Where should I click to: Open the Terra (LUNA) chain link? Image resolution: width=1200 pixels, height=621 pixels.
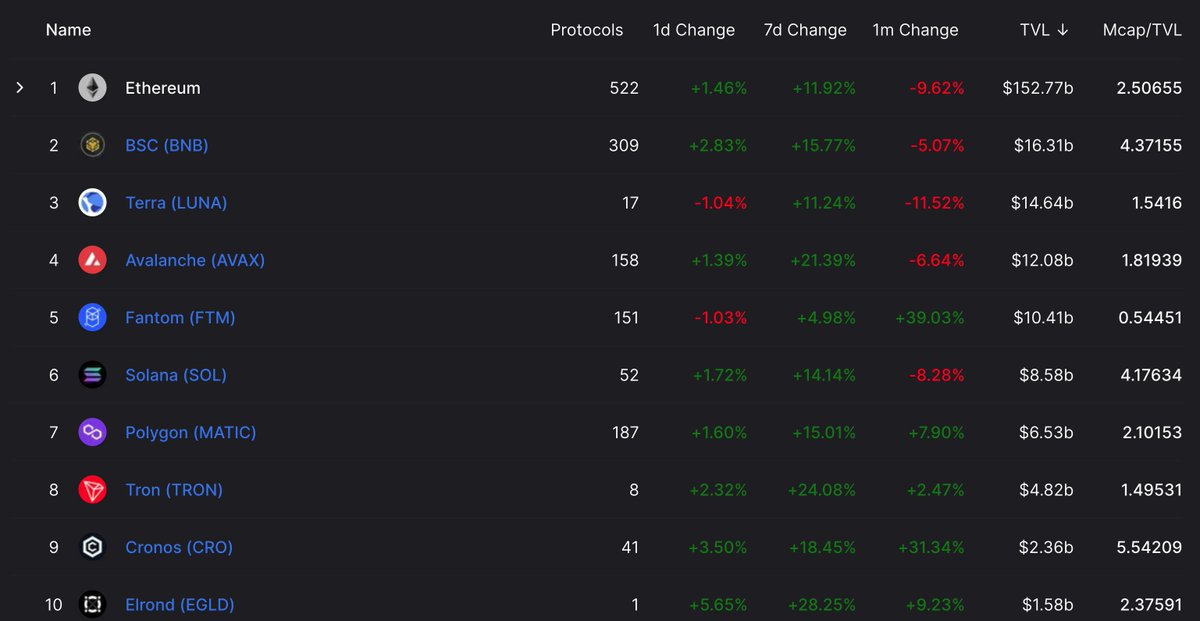[x=176, y=203]
